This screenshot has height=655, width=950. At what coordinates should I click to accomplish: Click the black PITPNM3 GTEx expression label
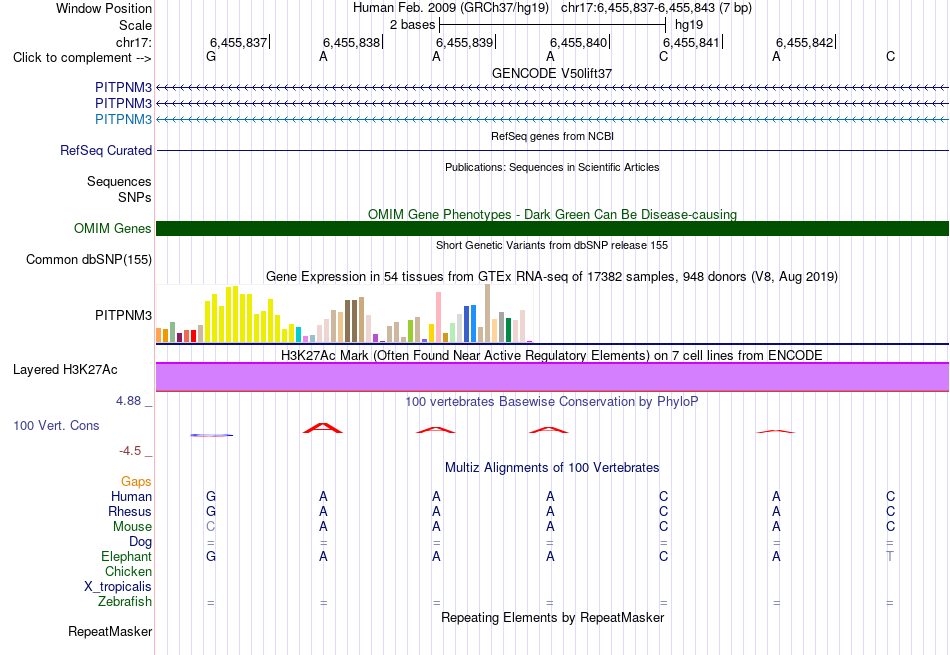tap(124, 315)
